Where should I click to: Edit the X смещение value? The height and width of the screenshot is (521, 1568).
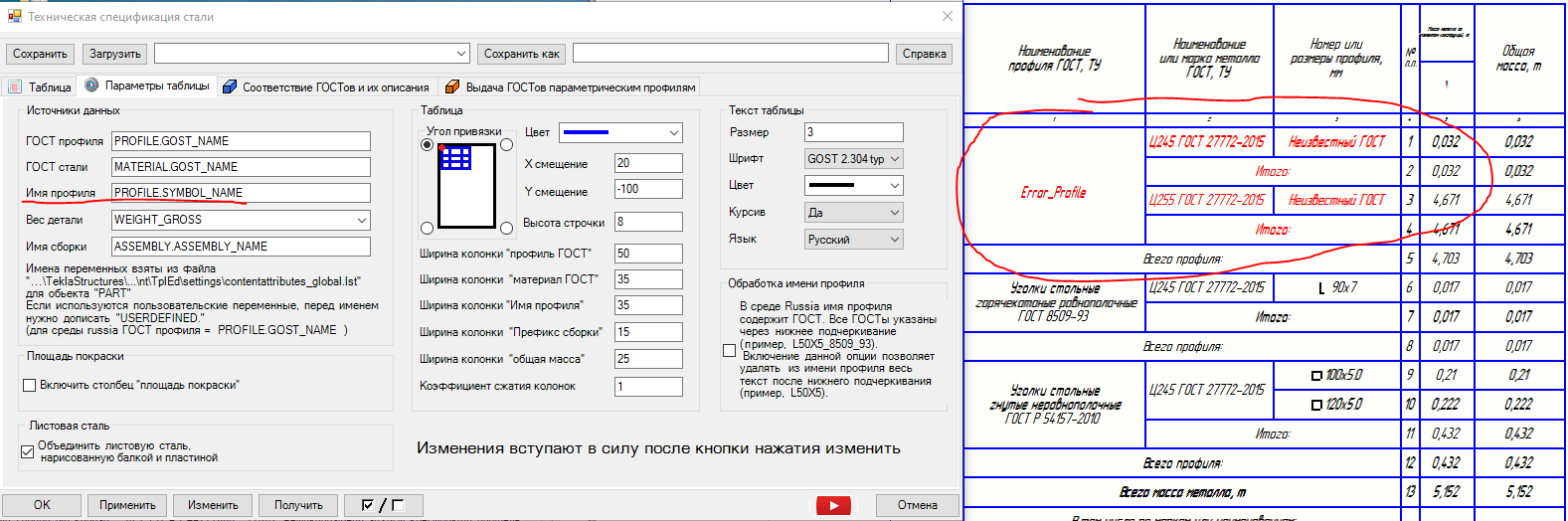click(648, 163)
